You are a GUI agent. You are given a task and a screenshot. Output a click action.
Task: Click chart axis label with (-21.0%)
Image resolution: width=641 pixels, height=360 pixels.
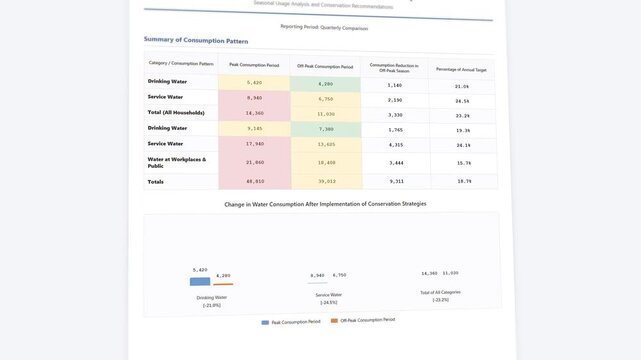[x=212, y=305]
